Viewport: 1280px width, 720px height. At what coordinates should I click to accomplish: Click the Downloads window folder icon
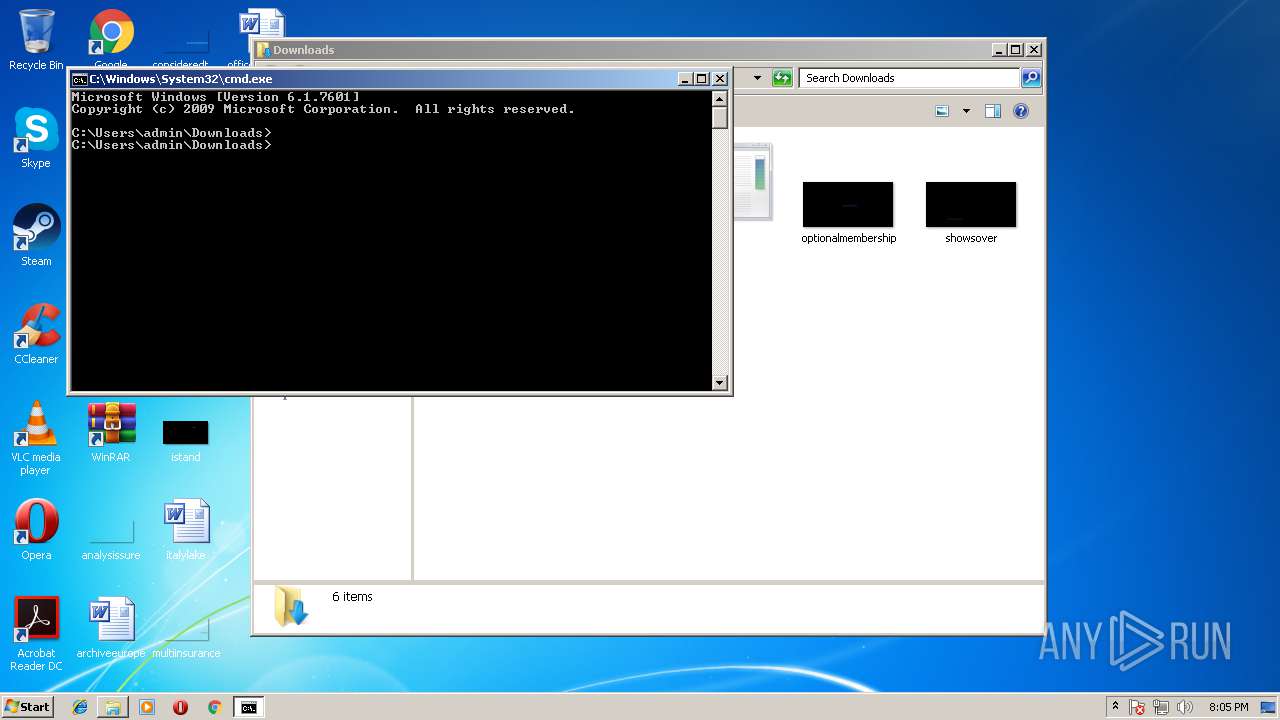(263, 50)
